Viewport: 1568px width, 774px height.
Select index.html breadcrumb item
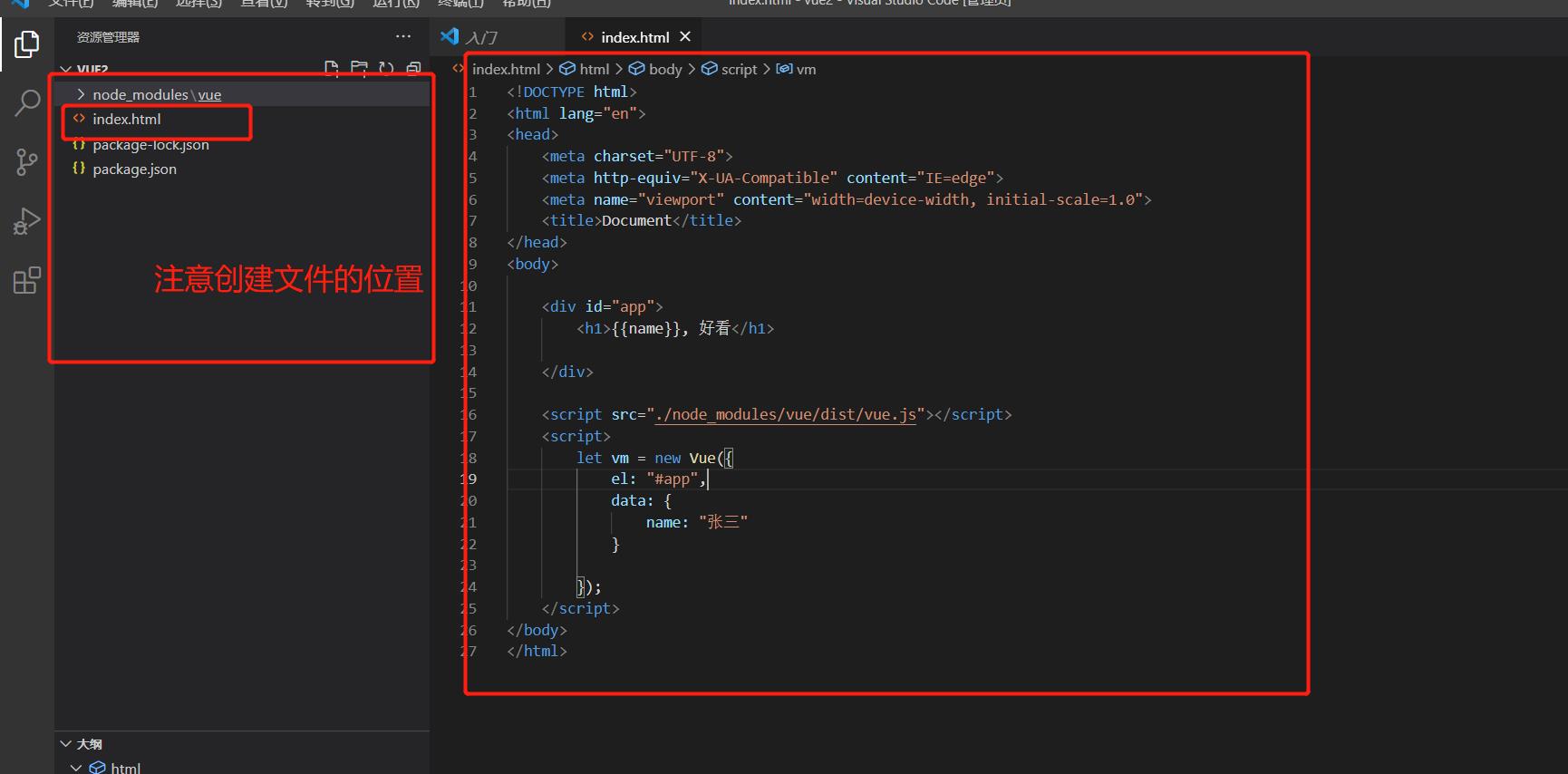506,69
